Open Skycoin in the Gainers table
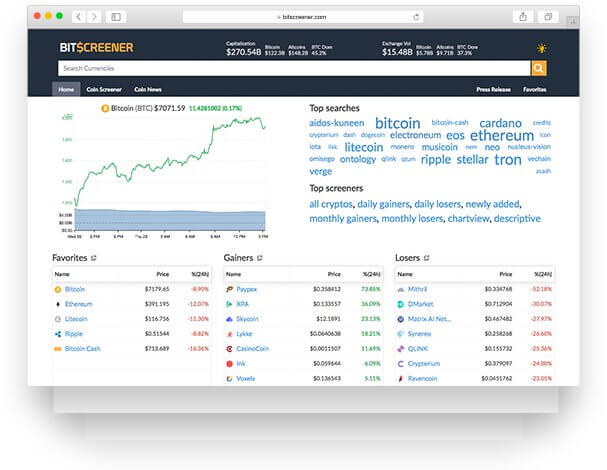This screenshot has height=470, width=607. coord(247,319)
